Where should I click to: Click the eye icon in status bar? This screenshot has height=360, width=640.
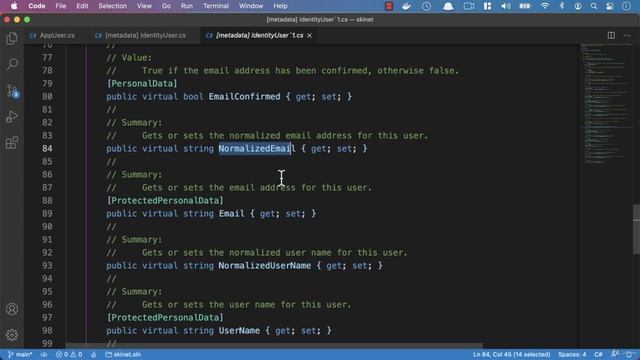[44, 354]
